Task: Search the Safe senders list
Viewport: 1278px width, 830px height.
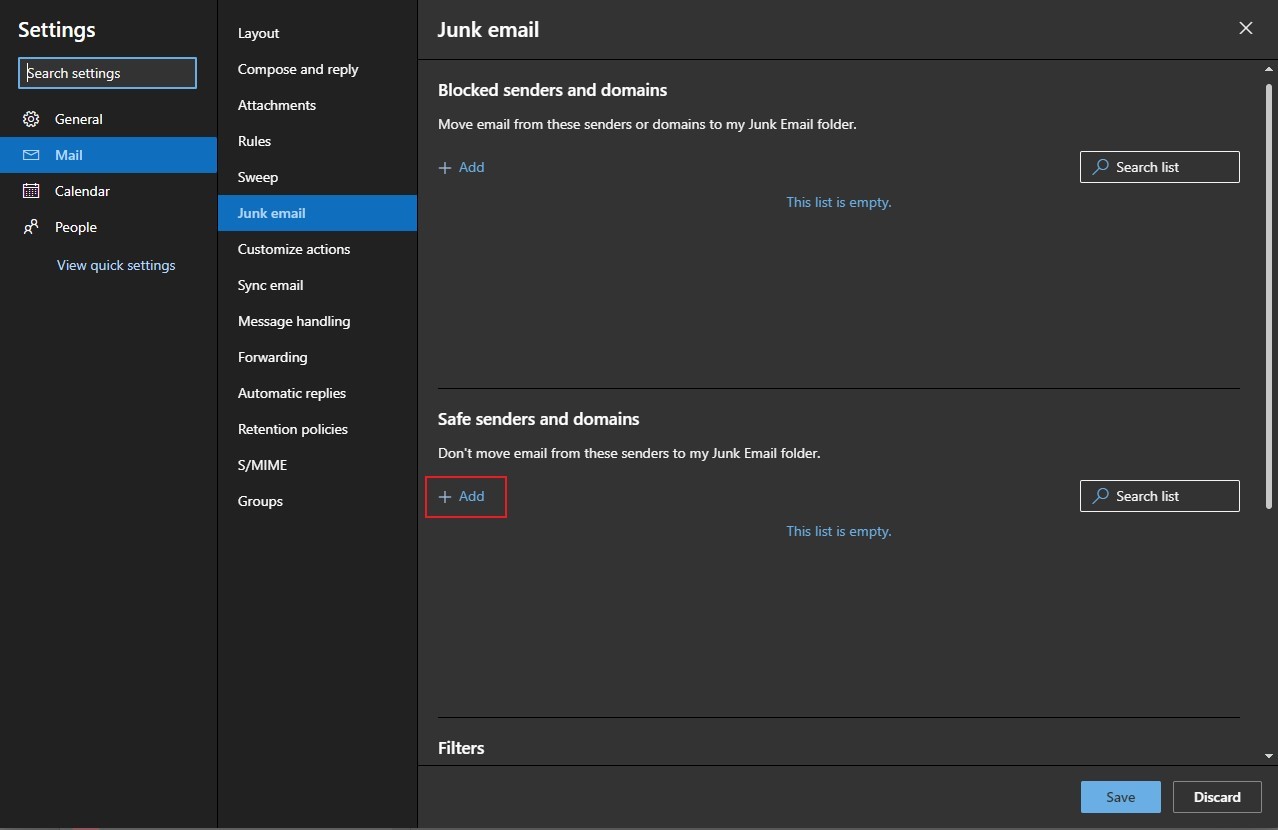Action: pos(1159,496)
